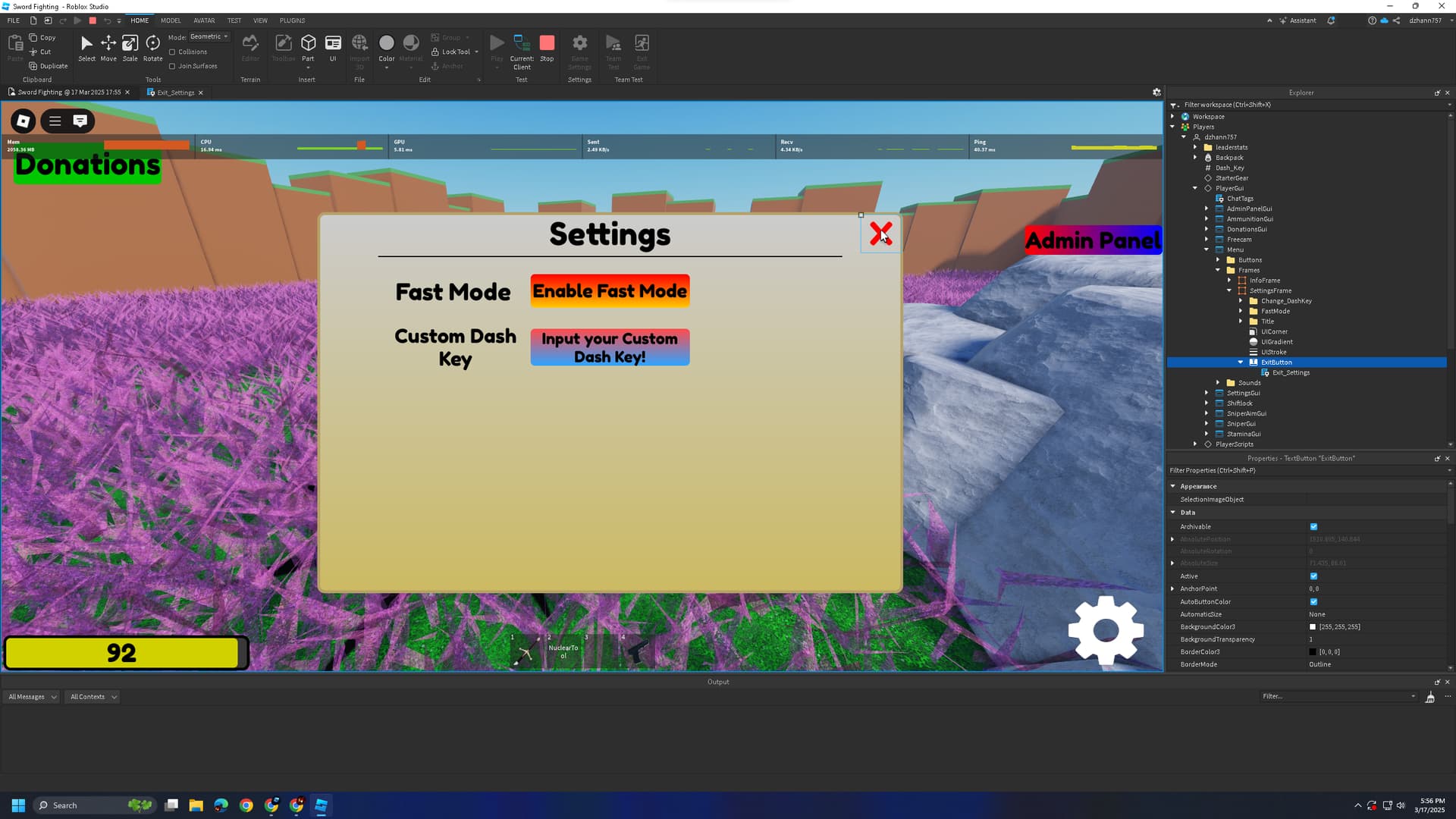Open the UI insert tool

(333, 48)
